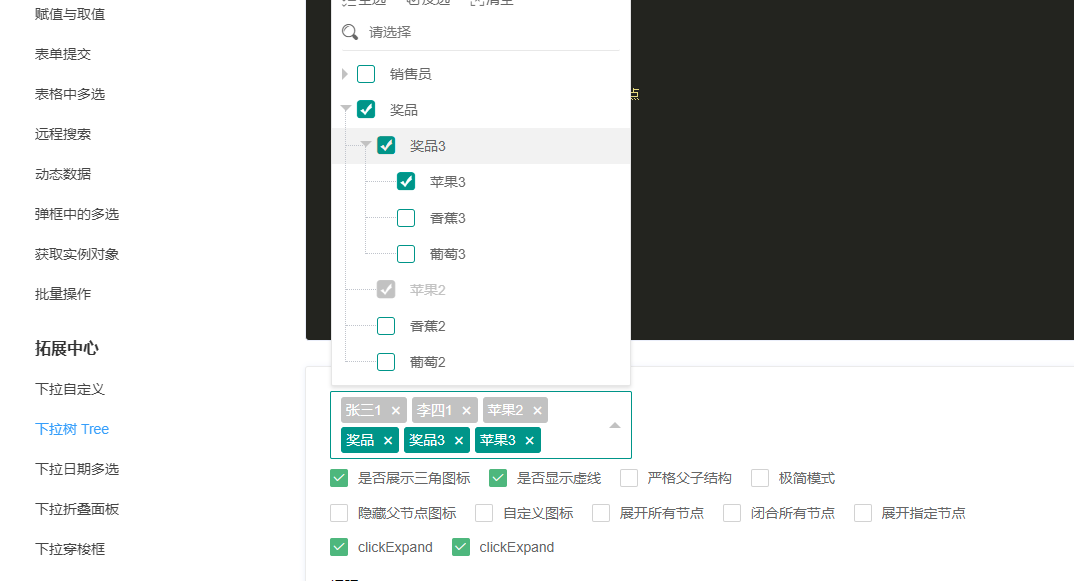Check the 香蕉3 tree item checkbox

click(406, 217)
